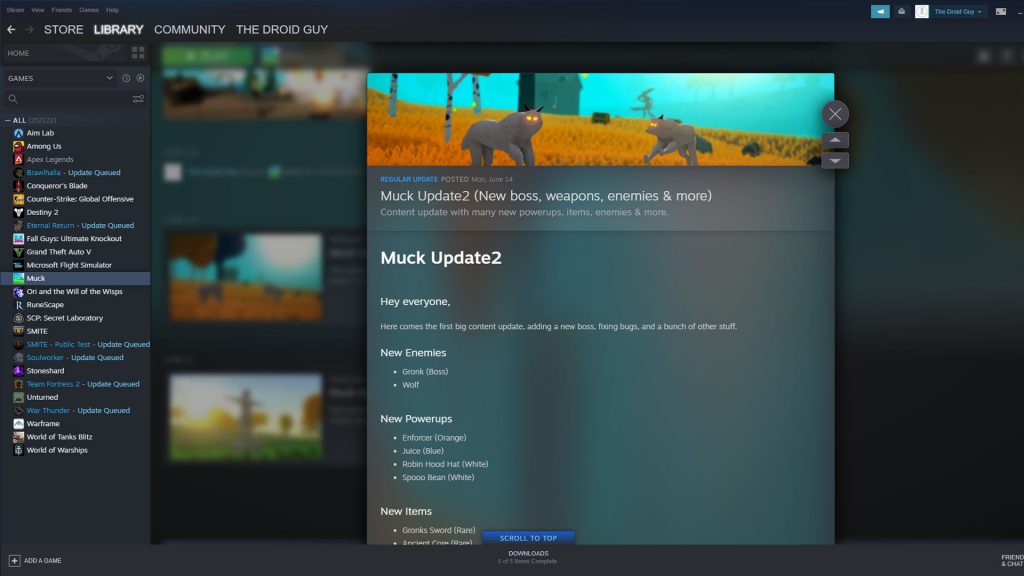Open the envelope inbox icon
Image resolution: width=1024 pixels, height=576 pixels.
click(901, 11)
